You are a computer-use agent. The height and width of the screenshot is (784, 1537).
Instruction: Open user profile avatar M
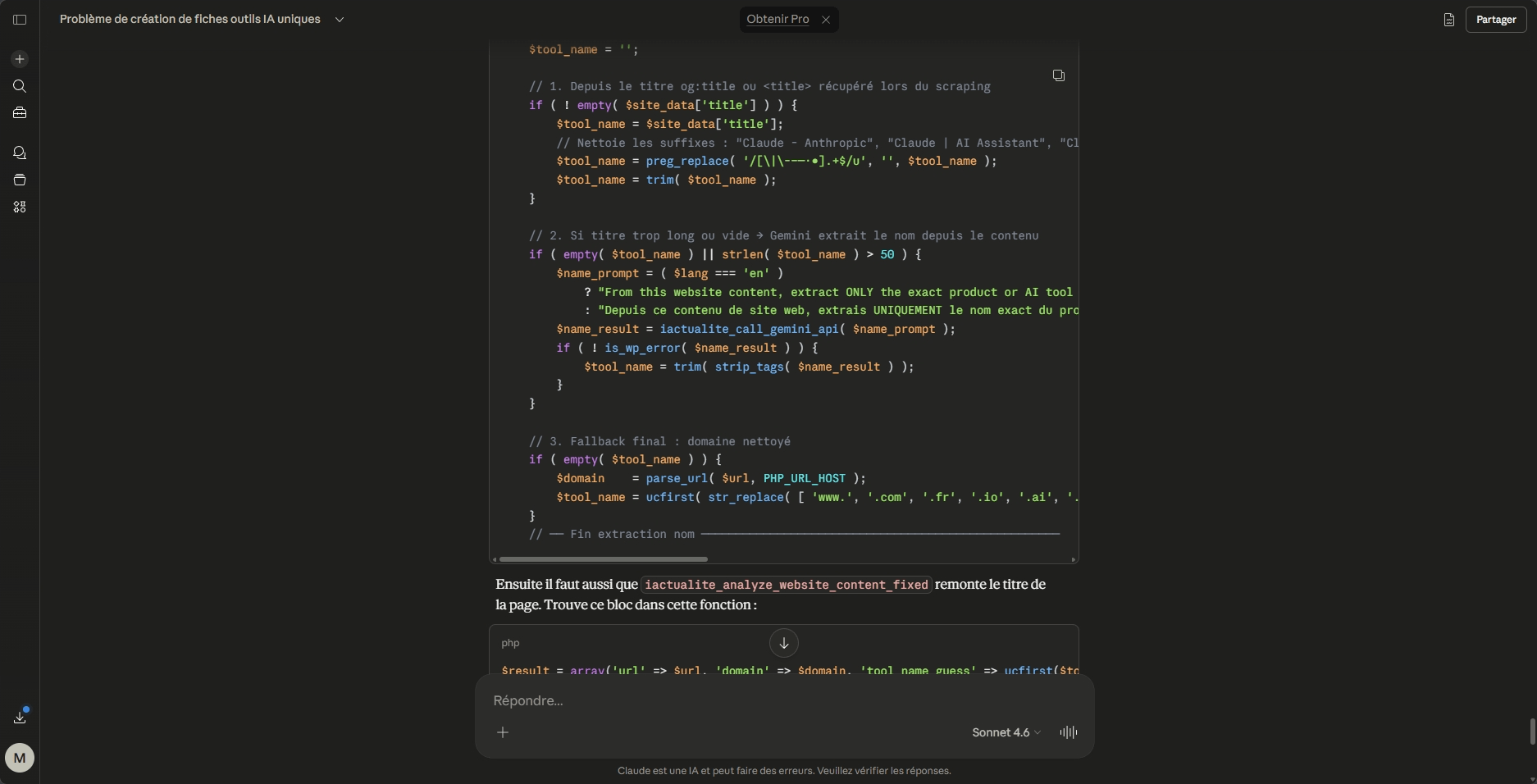(x=20, y=758)
